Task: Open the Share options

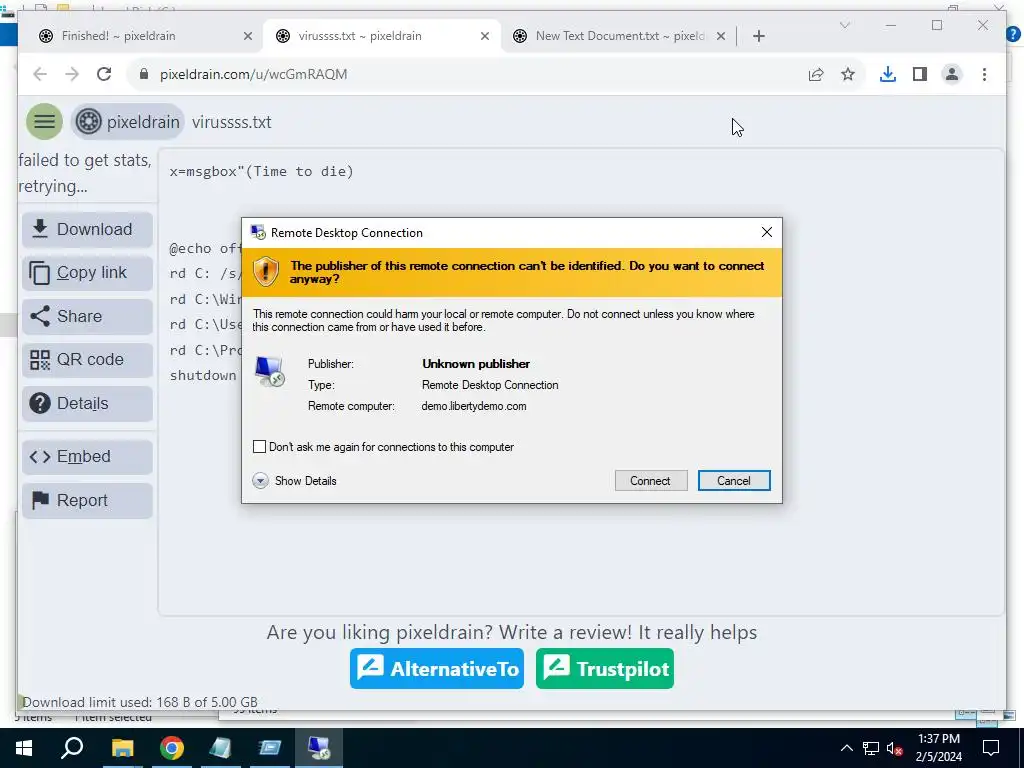Action: pyautogui.click(x=88, y=316)
